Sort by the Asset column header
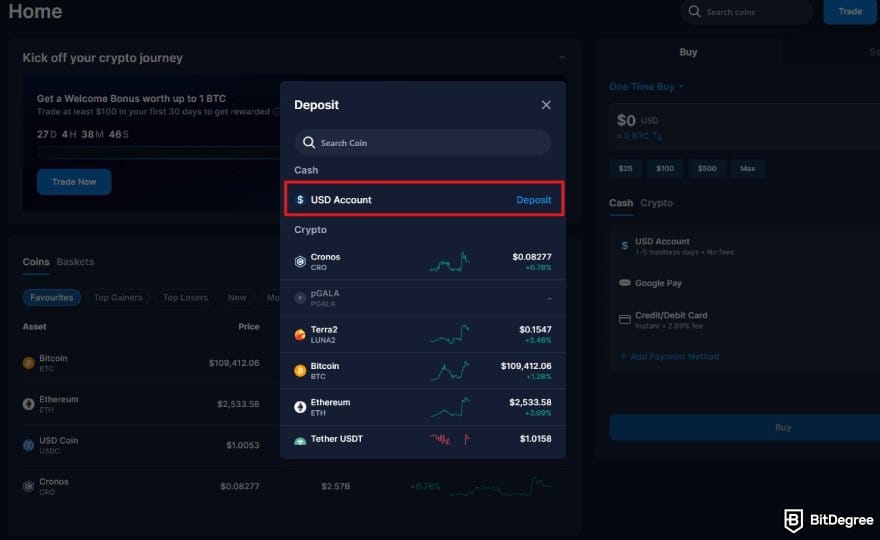 point(34,327)
